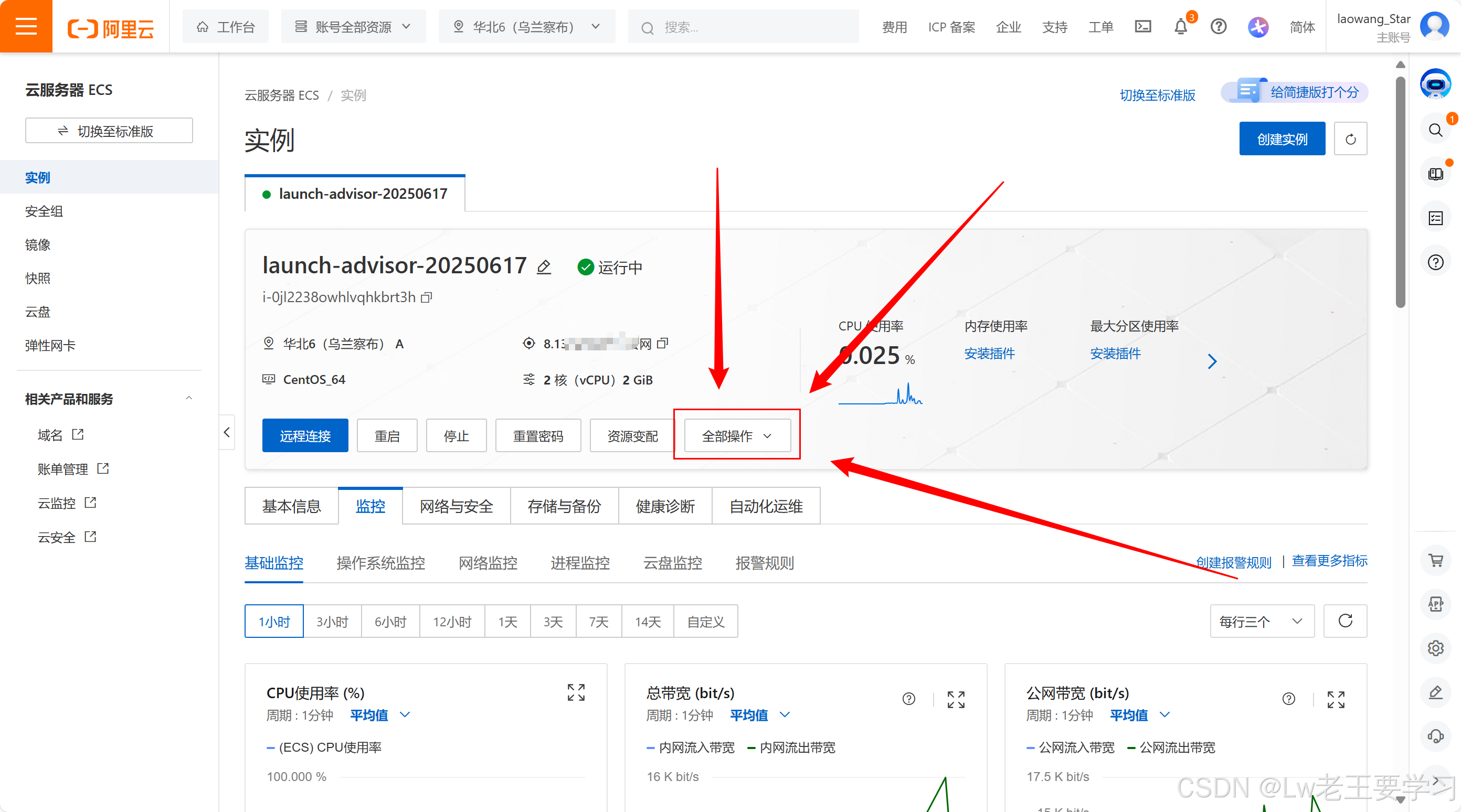Open the customer service headset icon
The height and width of the screenshot is (812, 1461).
1435,736
